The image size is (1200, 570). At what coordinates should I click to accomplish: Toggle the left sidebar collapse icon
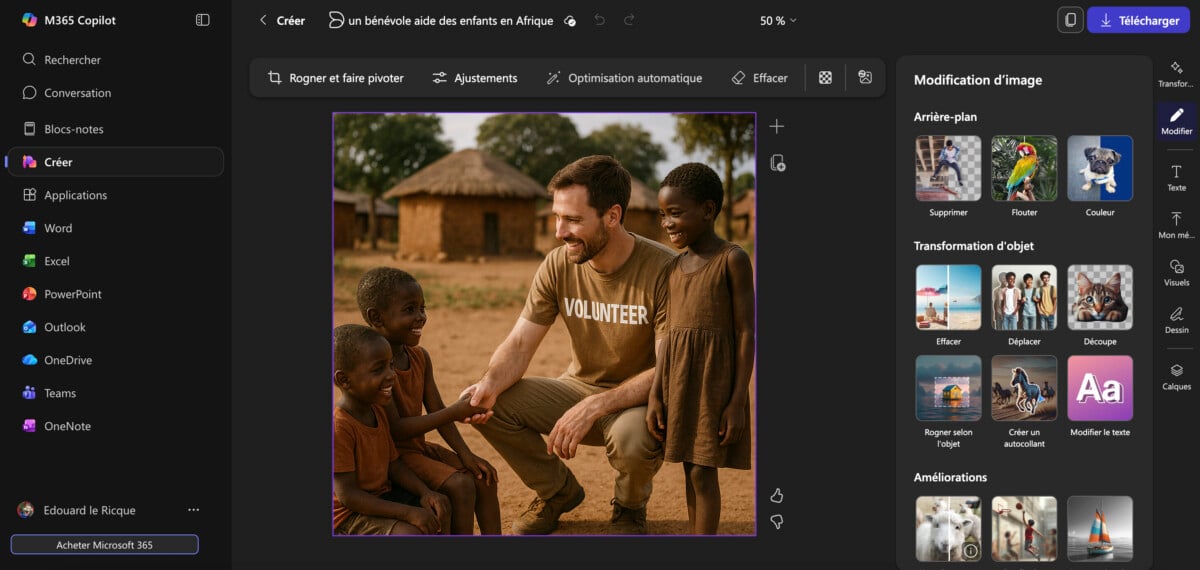coord(203,20)
